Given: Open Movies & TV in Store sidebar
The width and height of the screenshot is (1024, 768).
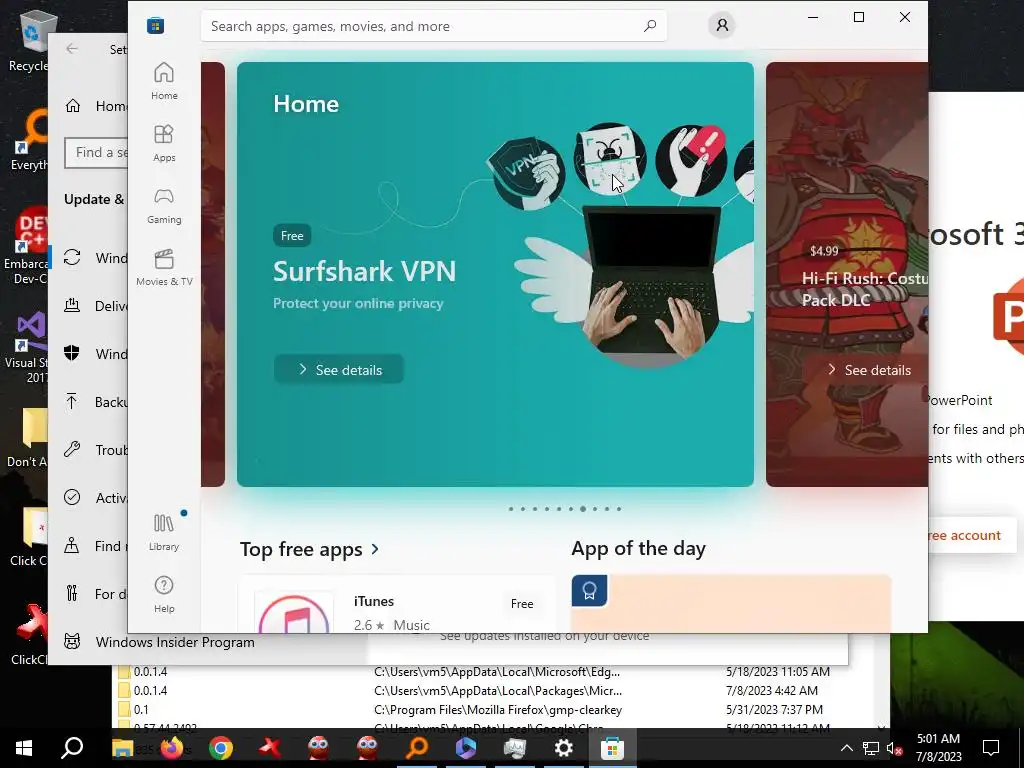Looking at the screenshot, I should click(164, 267).
